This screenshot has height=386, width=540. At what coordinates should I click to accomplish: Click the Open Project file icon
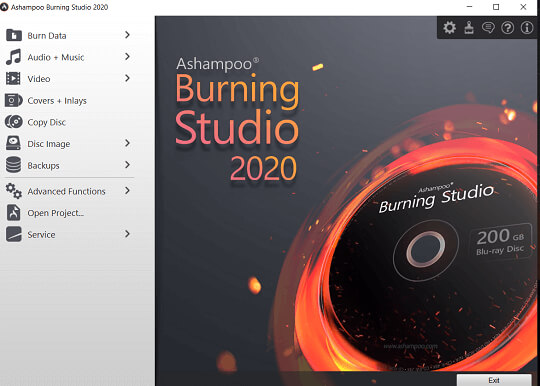pyautogui.click(x=13, y=212)
